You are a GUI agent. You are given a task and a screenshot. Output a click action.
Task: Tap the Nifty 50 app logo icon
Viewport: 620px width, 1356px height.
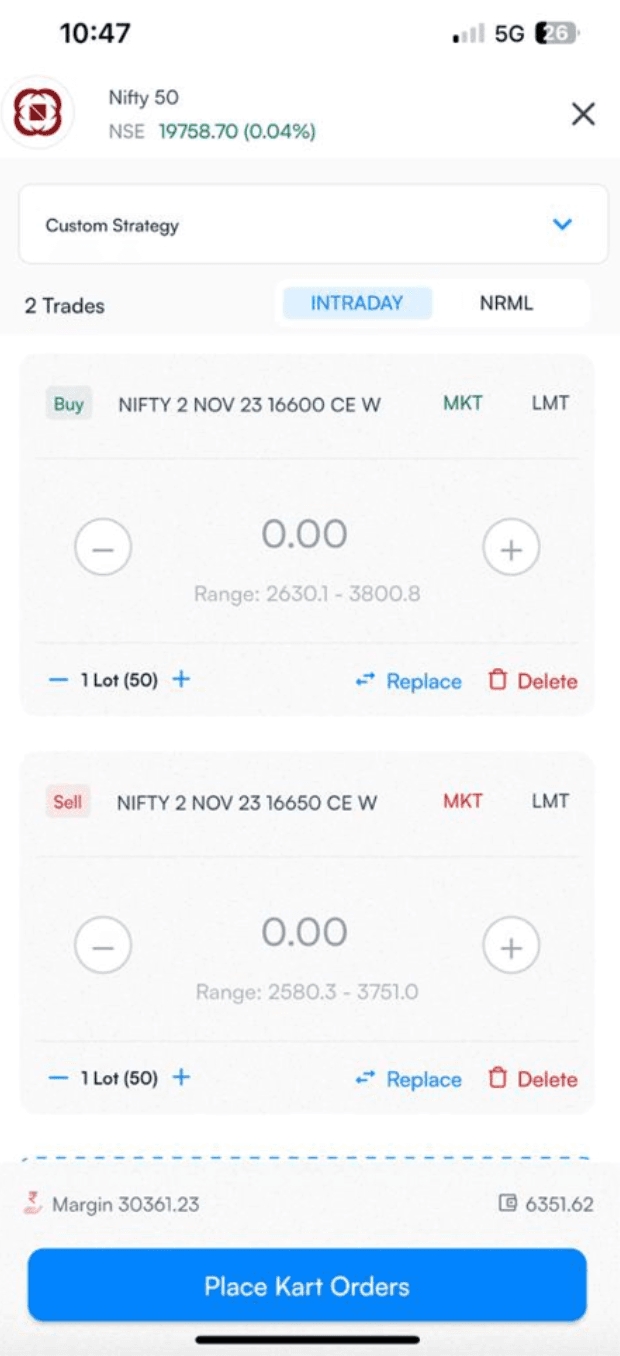point(37,113)
